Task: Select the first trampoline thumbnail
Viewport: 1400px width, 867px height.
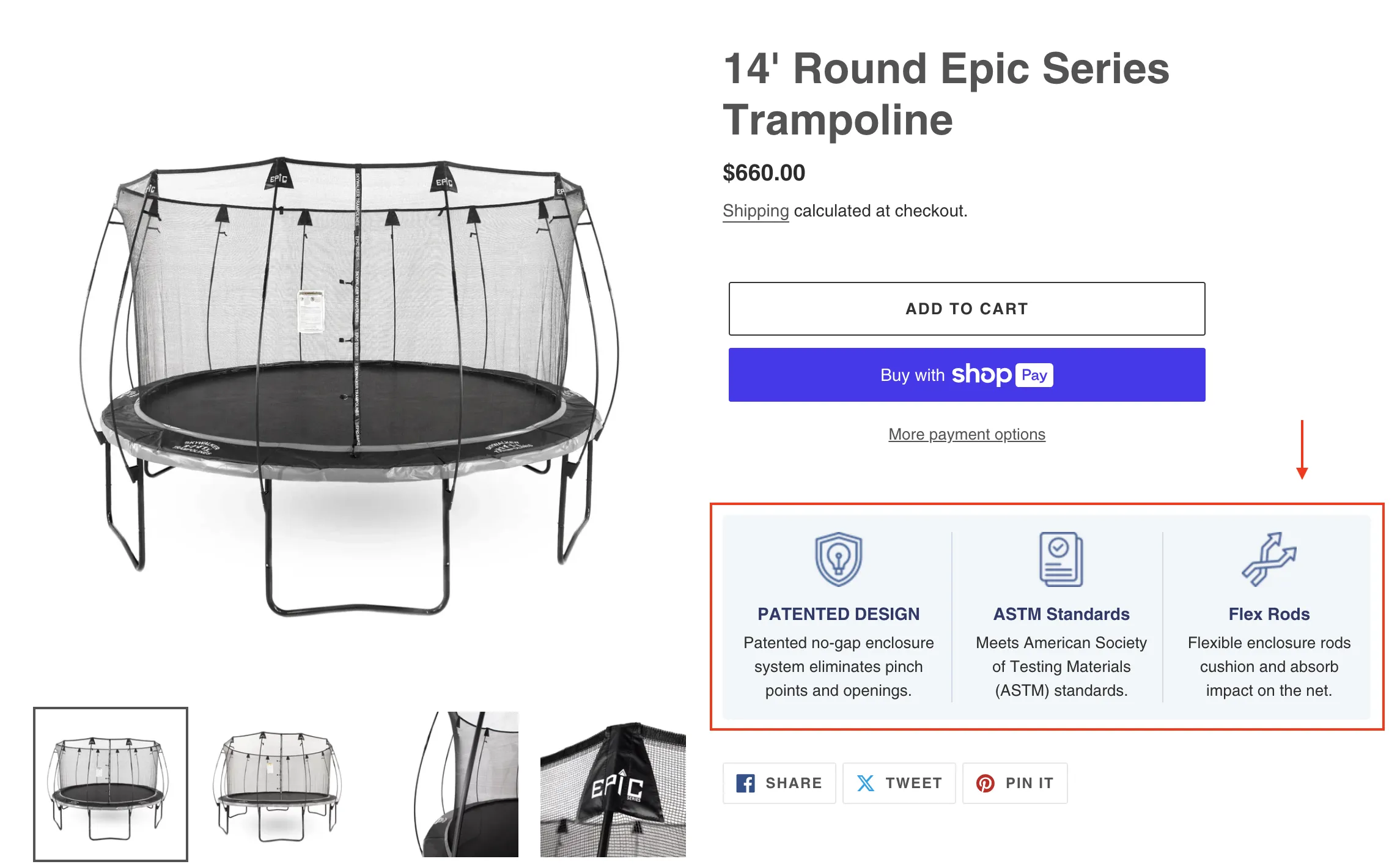Action: tap(110, 786)
